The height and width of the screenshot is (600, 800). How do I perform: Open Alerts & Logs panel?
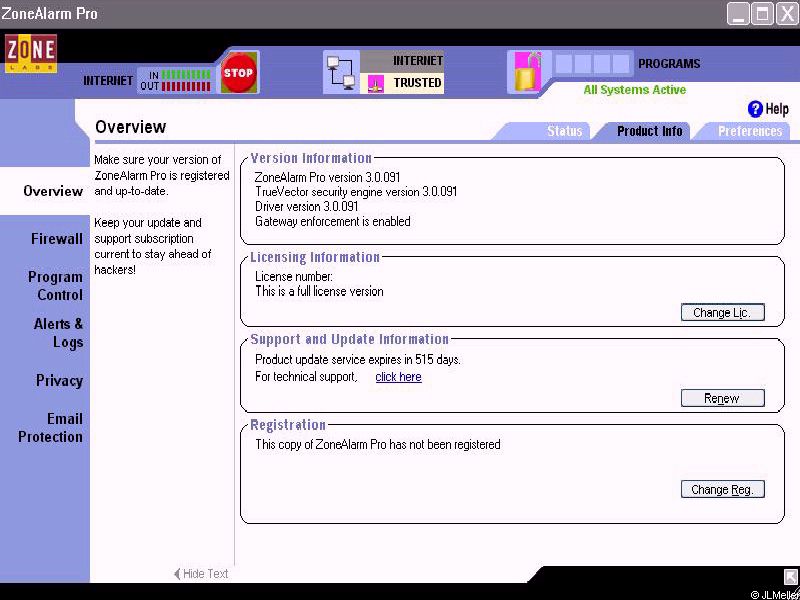tap(58, 333)
